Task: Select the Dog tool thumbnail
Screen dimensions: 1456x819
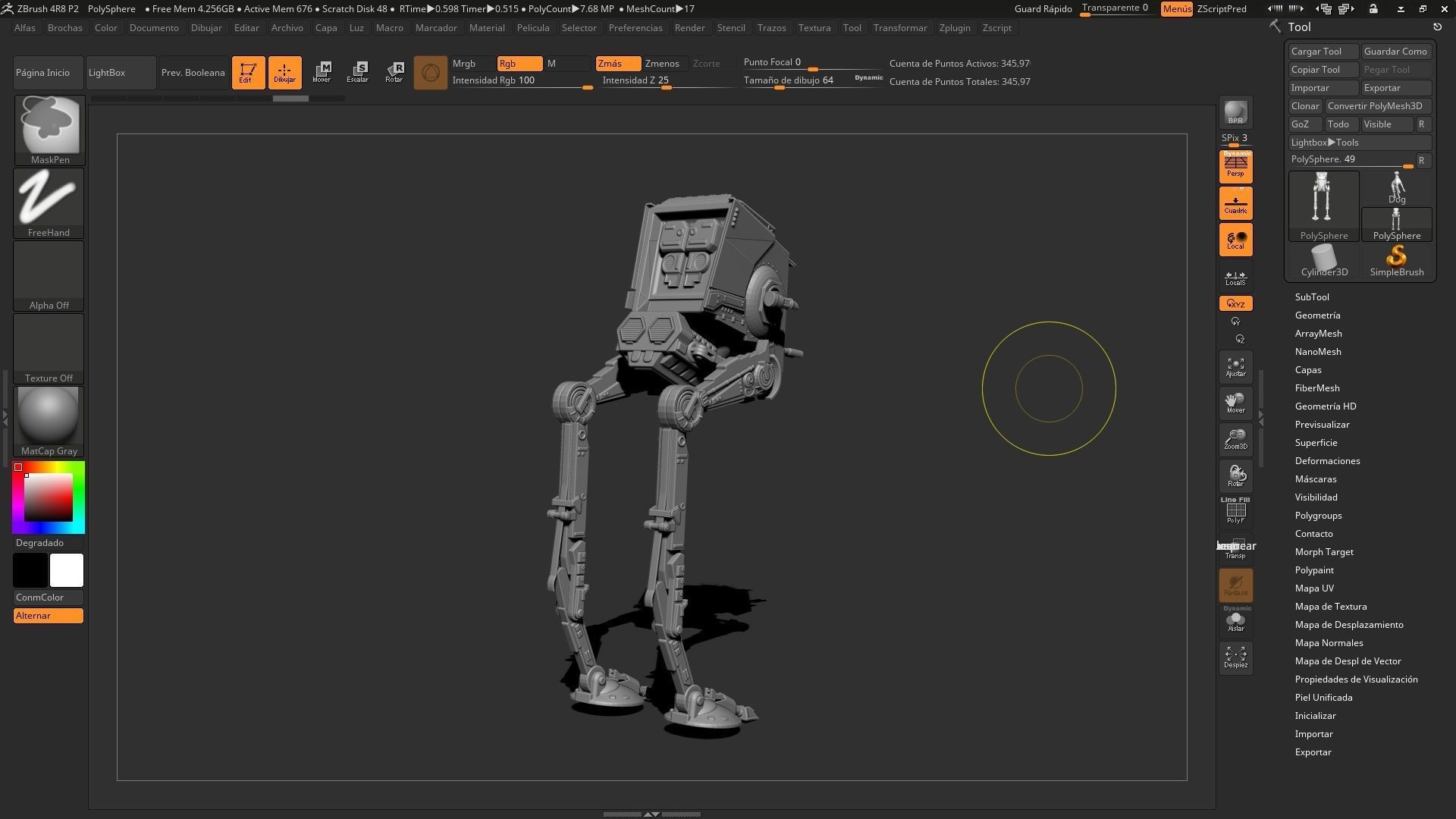Action: (1397, 188)
